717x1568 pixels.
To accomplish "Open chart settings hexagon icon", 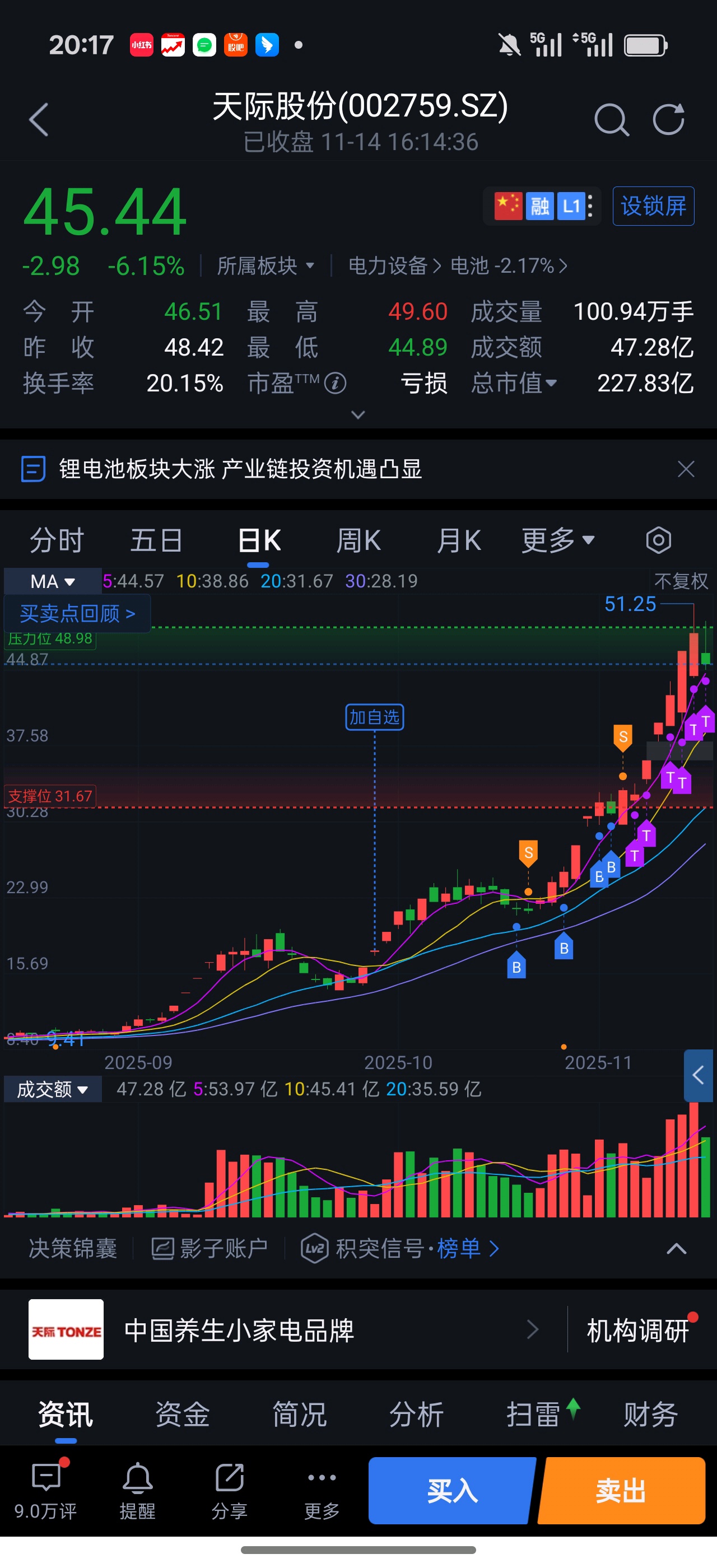I will 659,540.
